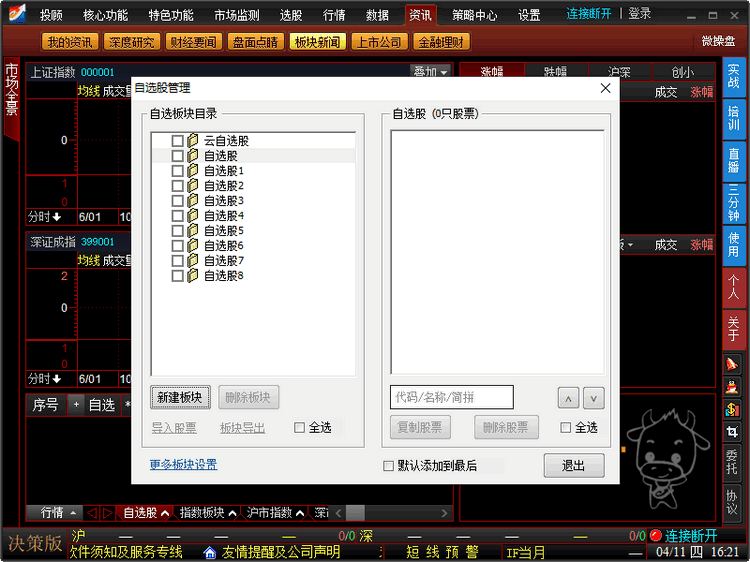Image resolution: width=750 pixels, height=562 pixels.
Task: Open the 核心功能 menu
Action: click(x=105, y=15)
